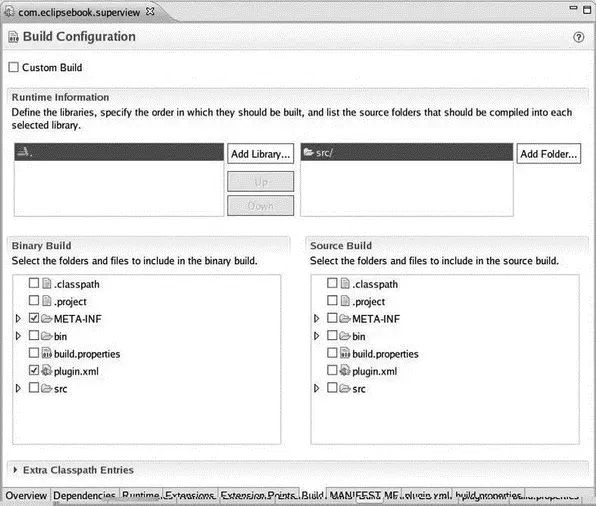Click the src/ folder icon in the folders list
The width and height of the screenshot is (596, 506).
pyautogui.click(x=308, y=152)
